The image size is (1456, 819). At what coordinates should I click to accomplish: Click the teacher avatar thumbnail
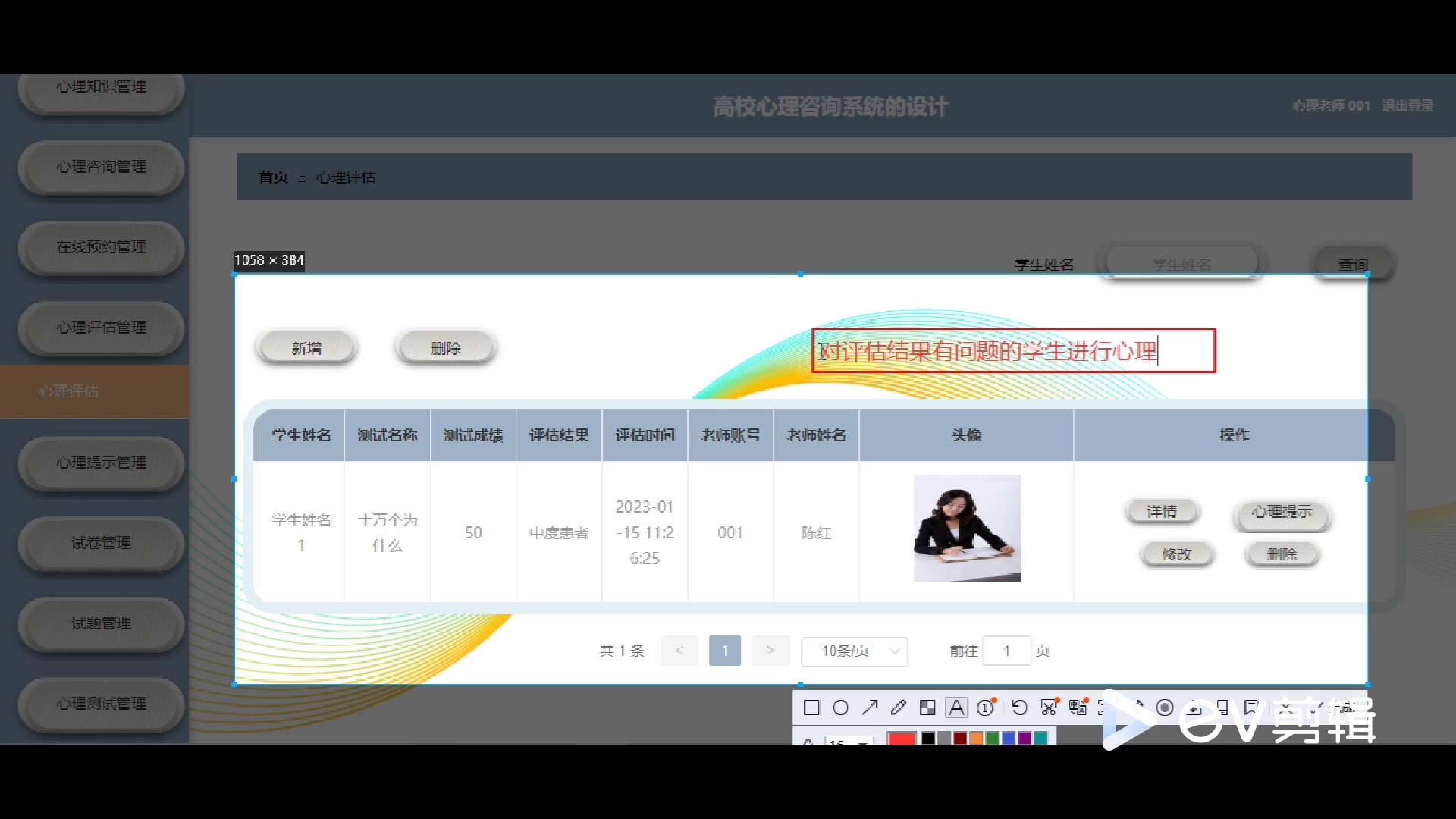pos(967,529)
